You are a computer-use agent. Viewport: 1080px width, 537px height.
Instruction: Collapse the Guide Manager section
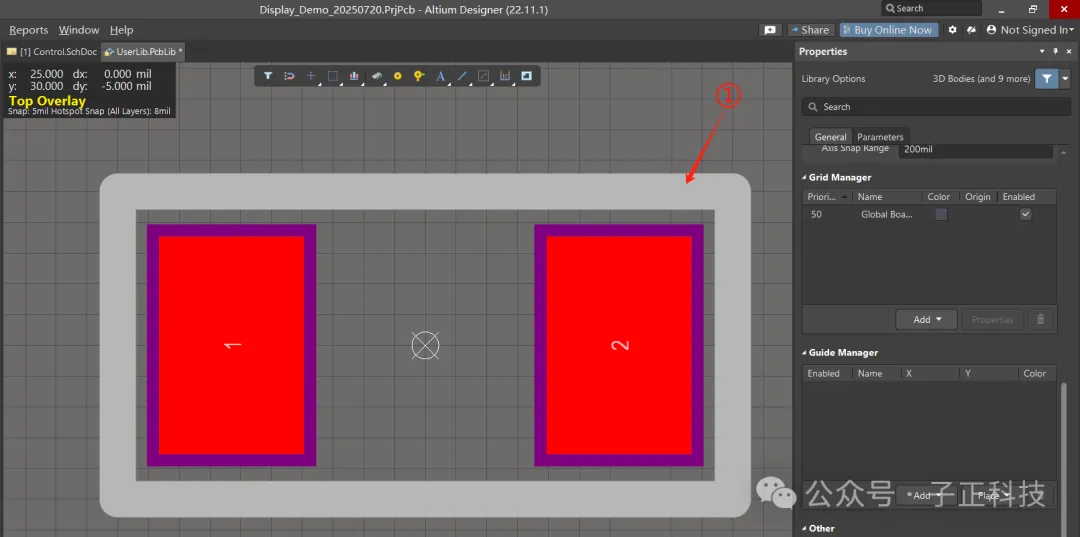coord(804,352)
